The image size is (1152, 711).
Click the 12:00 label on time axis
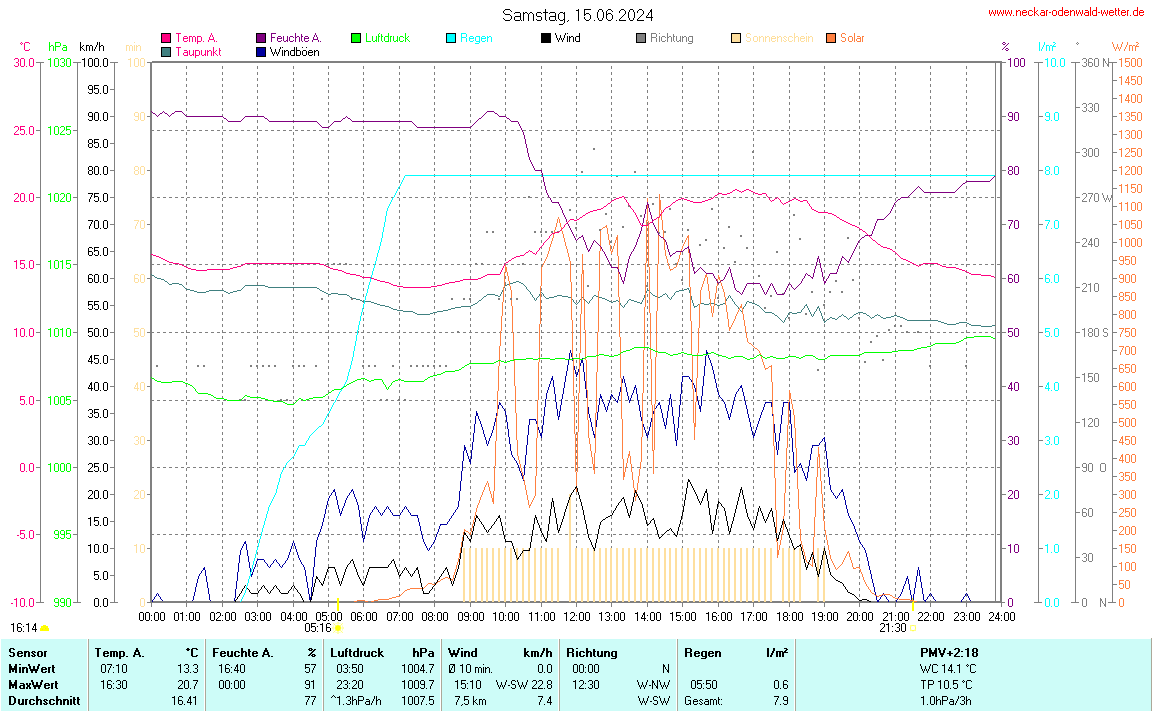coord(576,616)
